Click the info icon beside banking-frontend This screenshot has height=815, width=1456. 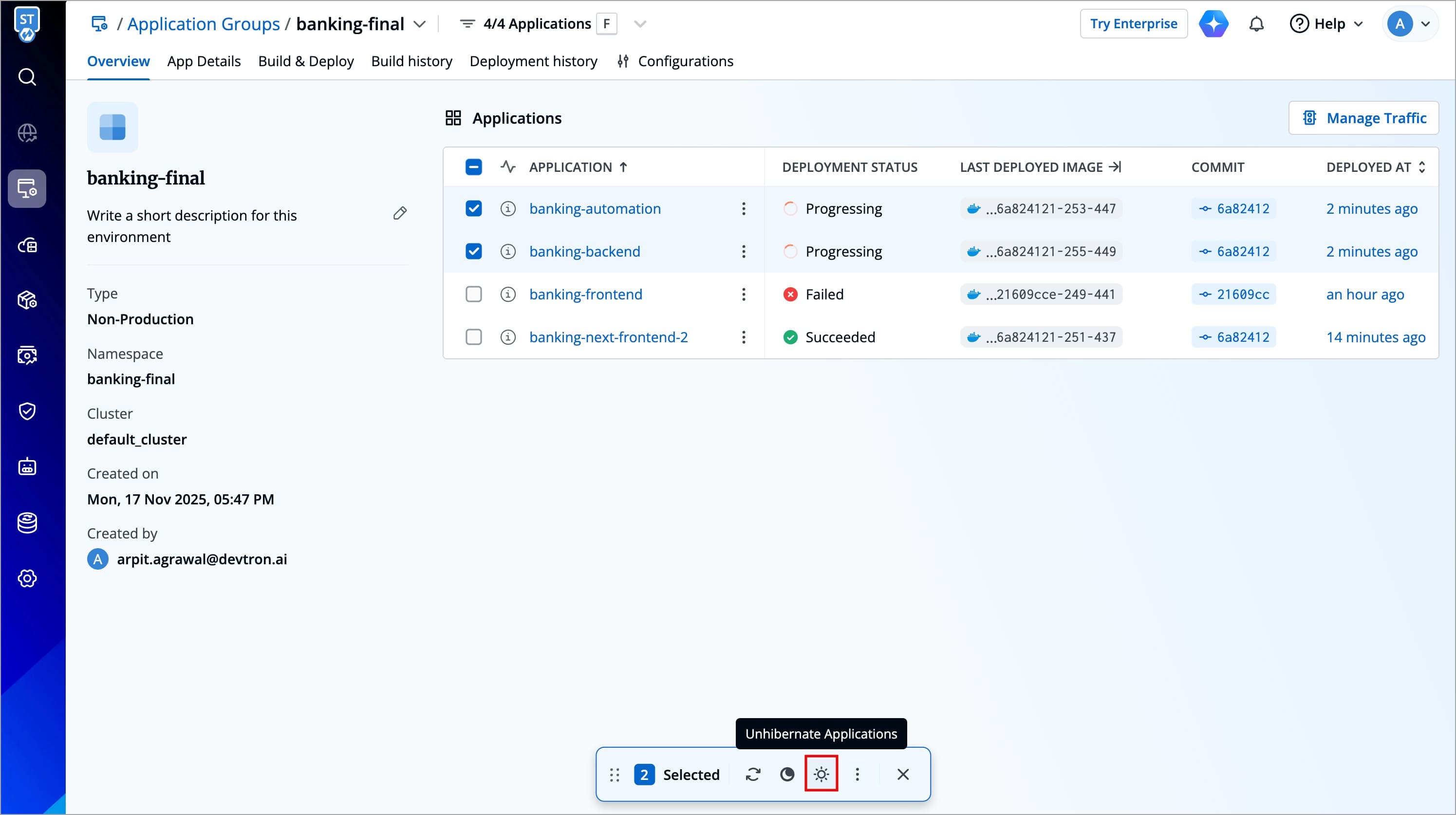click(507, 294)
